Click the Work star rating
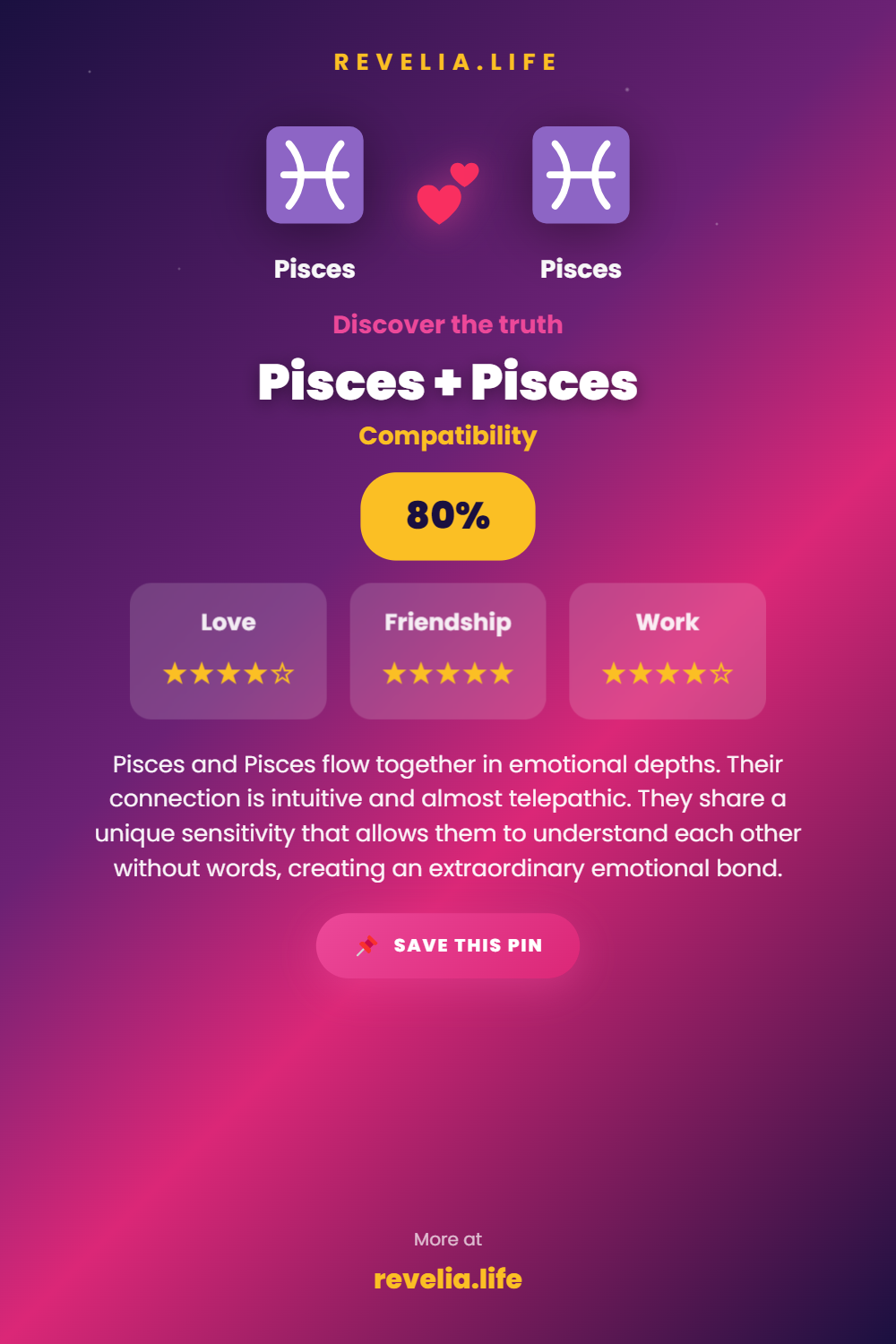 pos(668,674)
